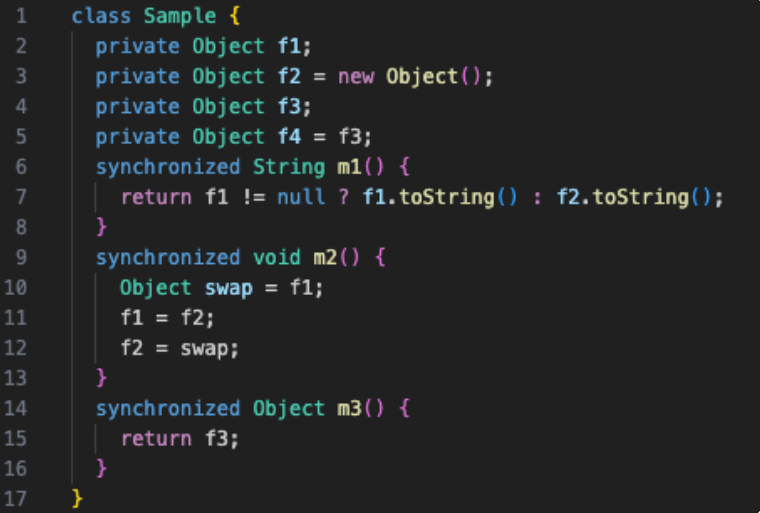Click the String return type on line 6
This screenshot has height=513, width=760.
pos(289,167)
